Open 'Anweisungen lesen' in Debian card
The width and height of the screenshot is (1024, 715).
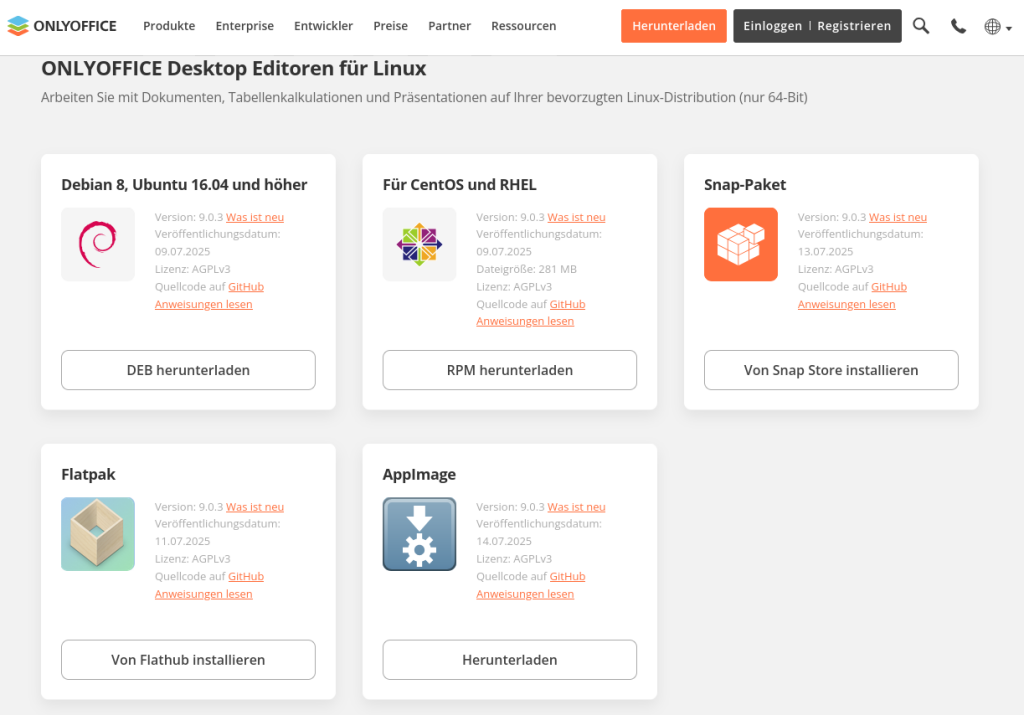pos(203,304)
